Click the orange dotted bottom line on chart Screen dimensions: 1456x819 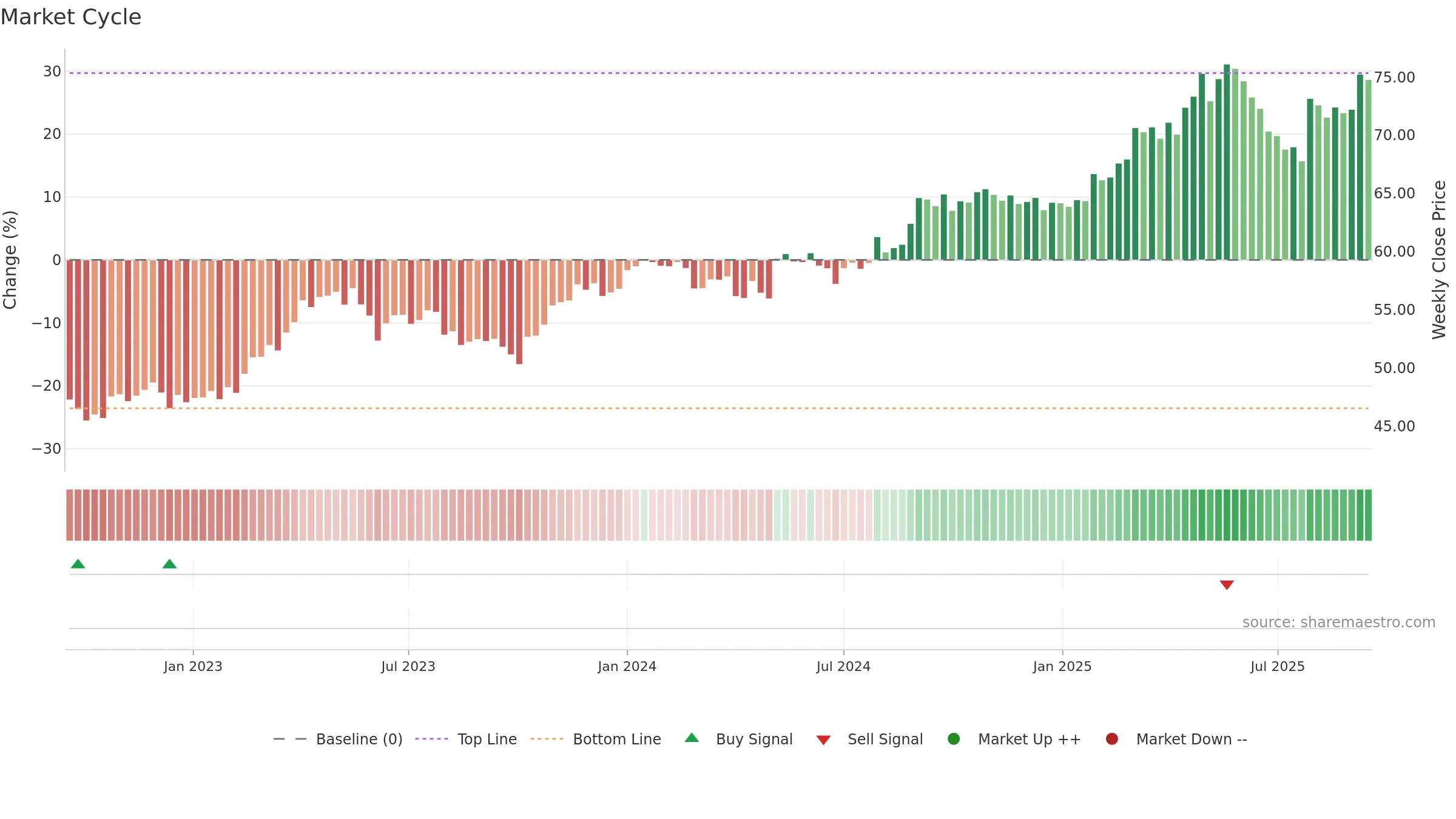[x=719, y=408]
